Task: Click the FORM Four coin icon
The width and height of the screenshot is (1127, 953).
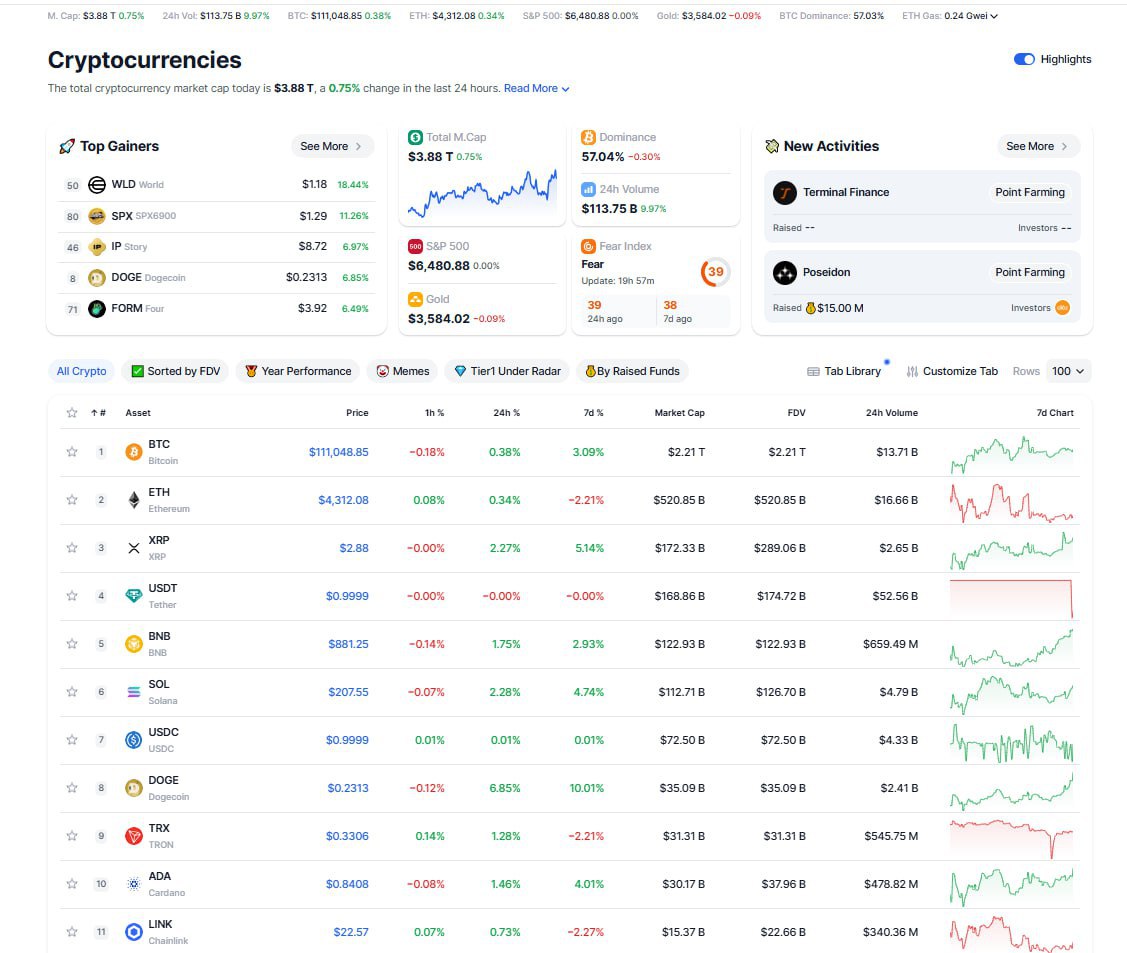Action: [96, 308]
